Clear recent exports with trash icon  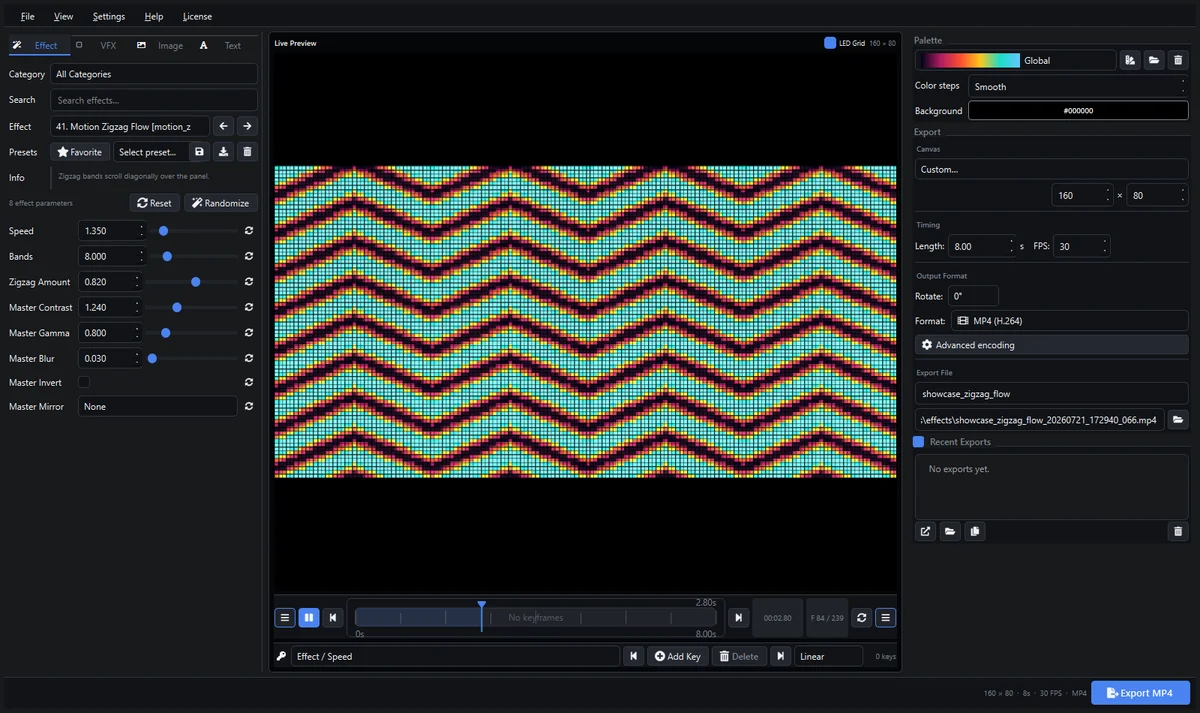click(1178, 531)
